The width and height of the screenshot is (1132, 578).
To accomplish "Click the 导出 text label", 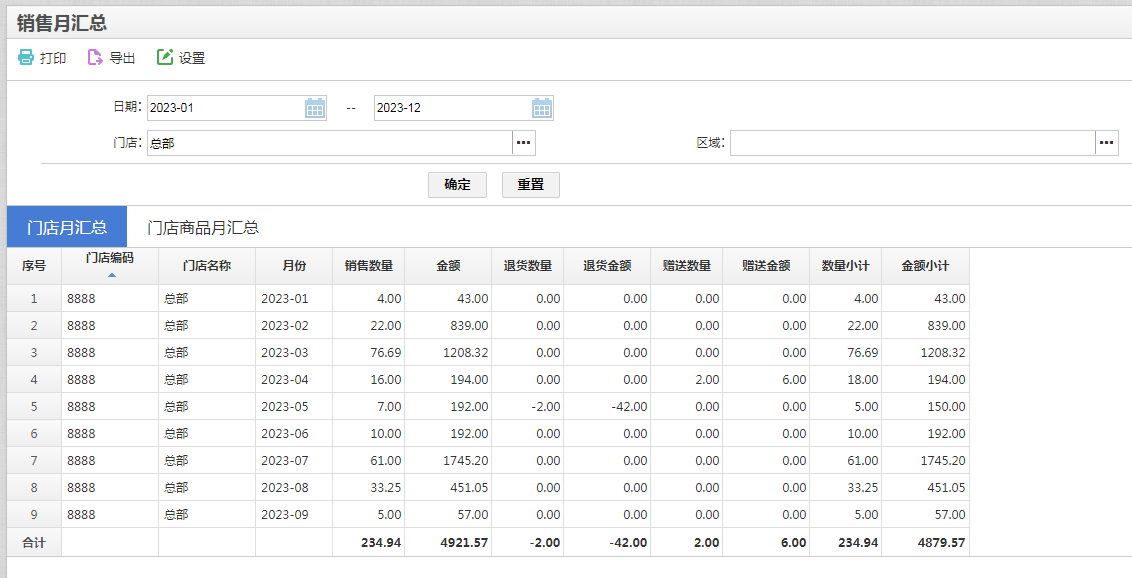I will tap(122, 58).
